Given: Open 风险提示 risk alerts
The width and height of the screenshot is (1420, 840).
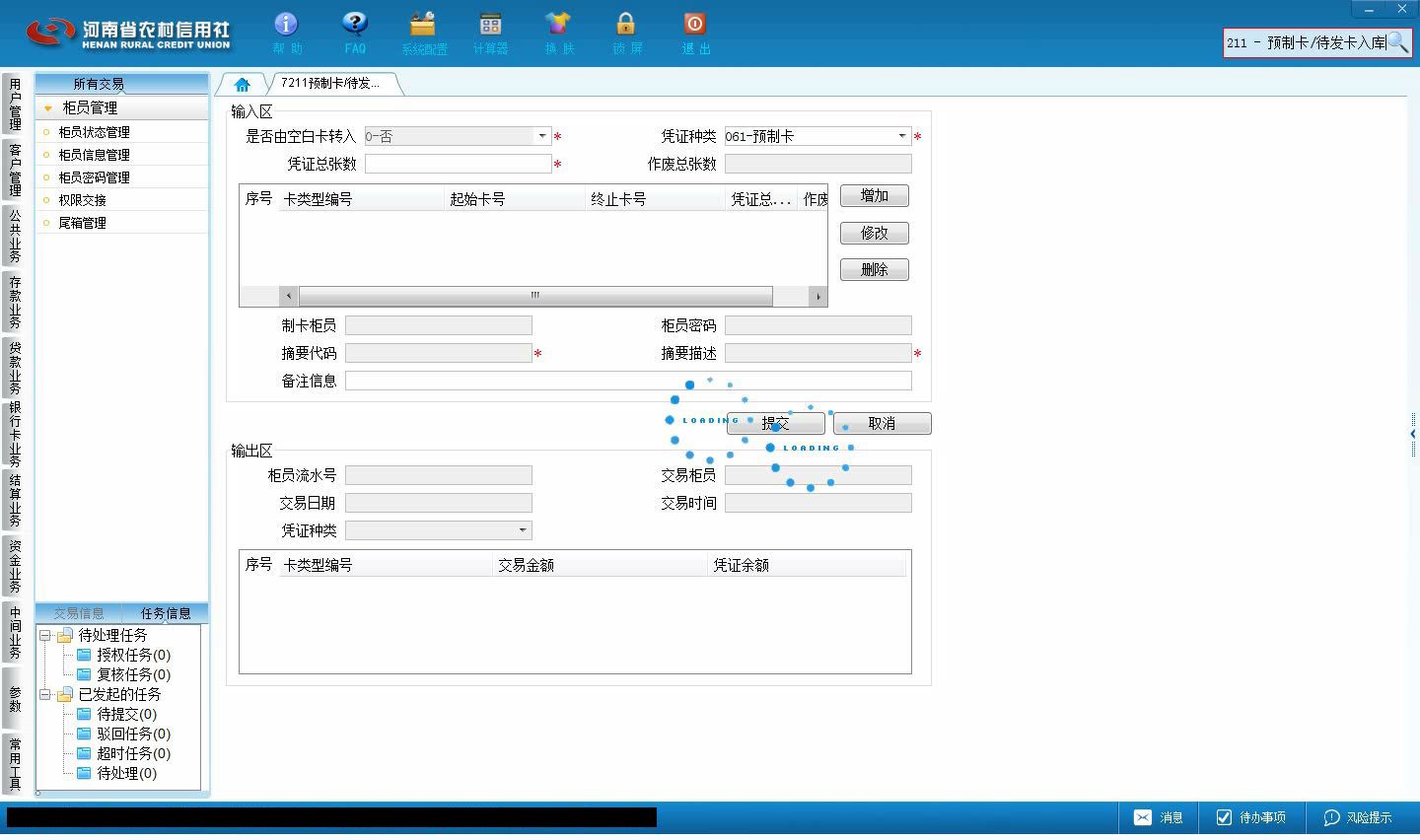Looking at the screenshot, I should point(1358,817).
